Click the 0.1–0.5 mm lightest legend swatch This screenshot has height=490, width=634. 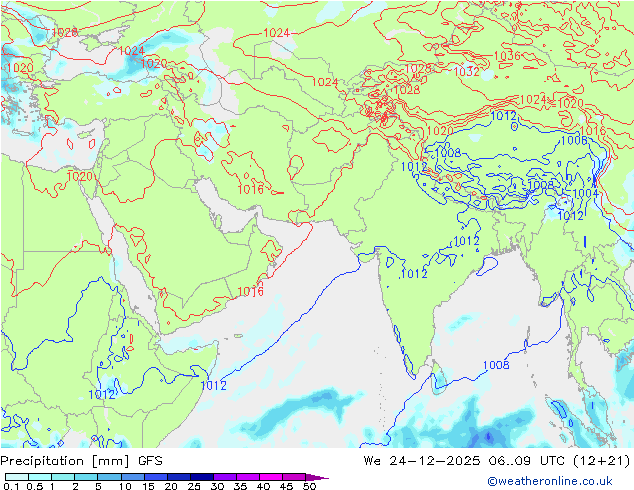click(x=17, y=477)
